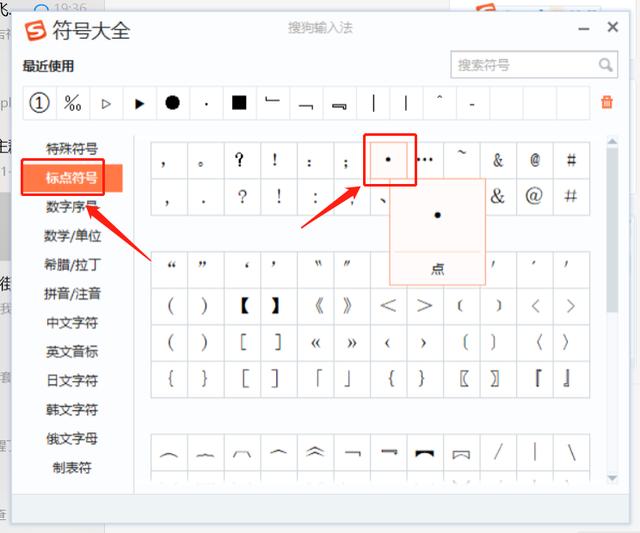Viewport: 640px width, 533px height.
Task: Select the hollow right triangle recent symbol
Action: (106, 102)
